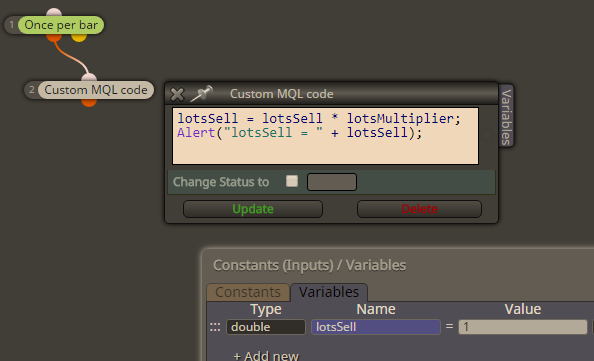Switch to the Constants tab
The image size is (594, 361).
tap(248, 292)
